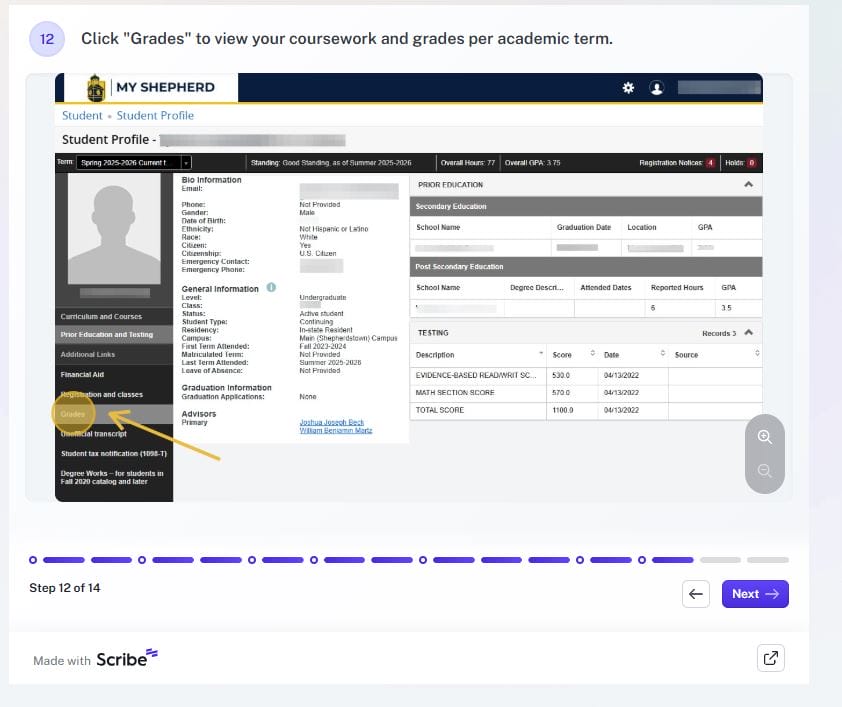The image size is (842, 707).
Task: Open guide in new window via external-link icon
Action: click(x=770, y=658)
